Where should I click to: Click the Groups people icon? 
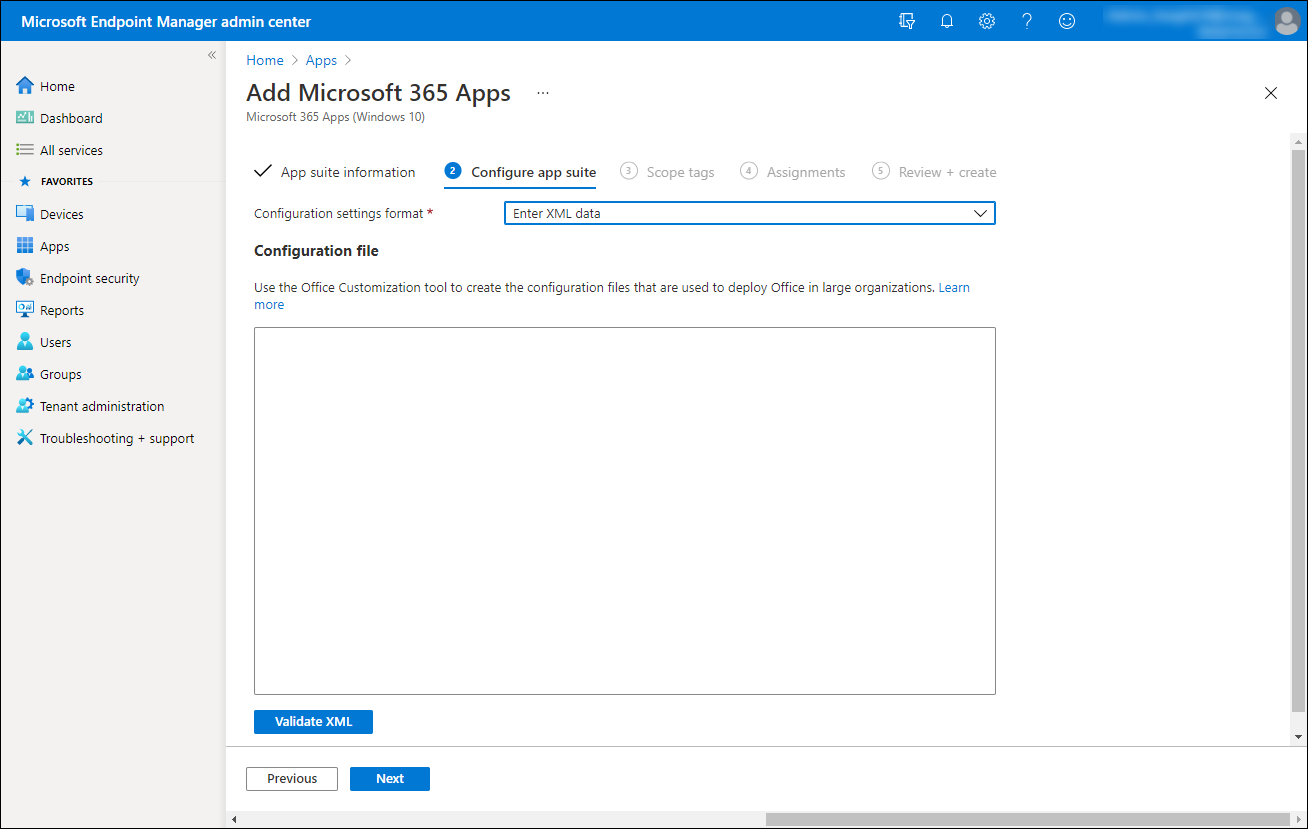25,374
